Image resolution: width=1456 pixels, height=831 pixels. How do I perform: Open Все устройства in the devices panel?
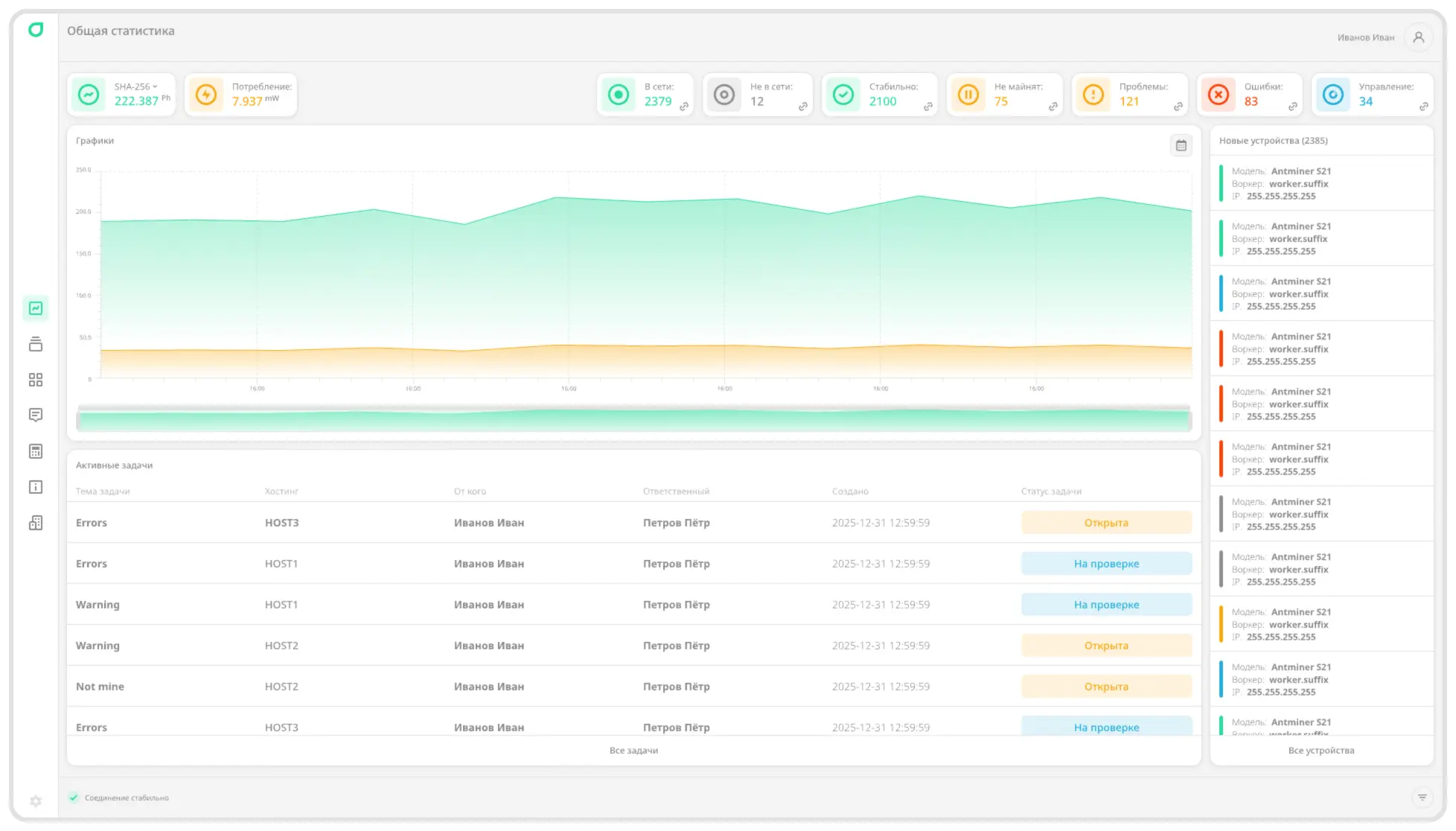pyautogui.click(x=1321, y=751)
